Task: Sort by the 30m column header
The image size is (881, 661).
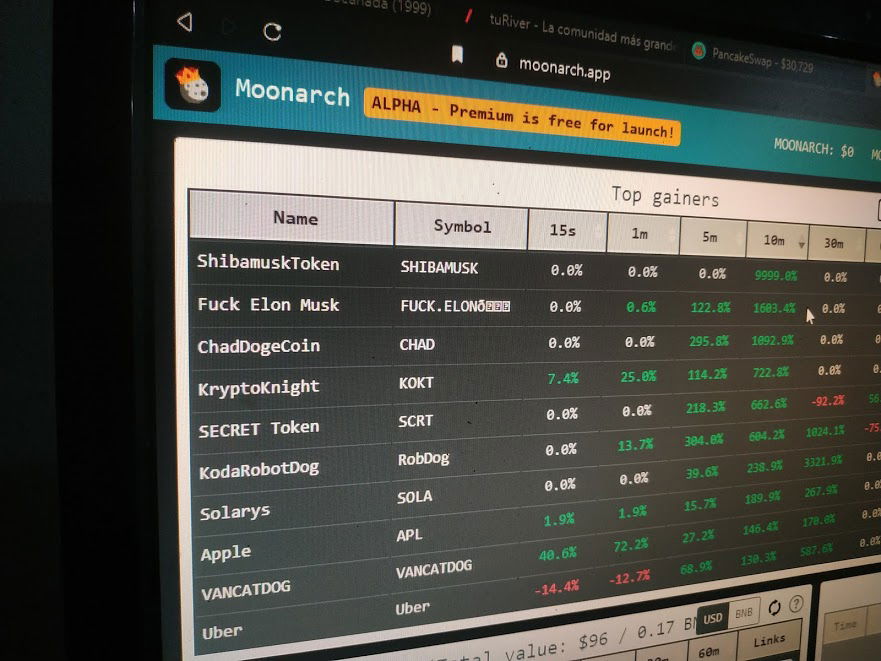Action: click(836, 244)
